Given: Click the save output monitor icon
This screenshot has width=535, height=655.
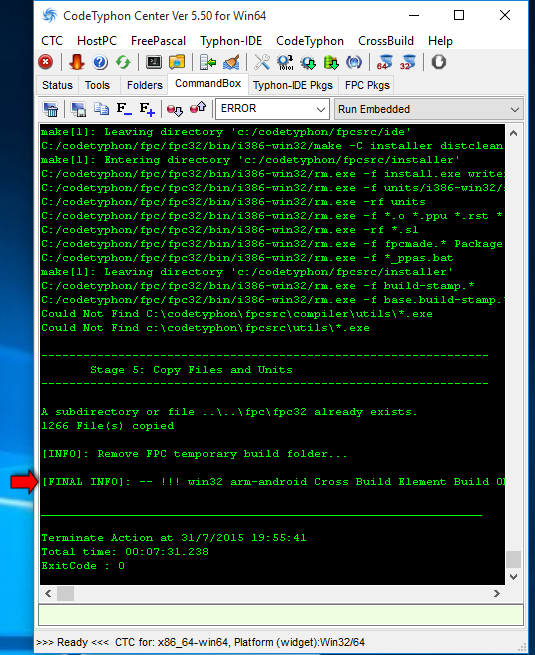Looking at the screenshot, I should click(x=78, y=109).
